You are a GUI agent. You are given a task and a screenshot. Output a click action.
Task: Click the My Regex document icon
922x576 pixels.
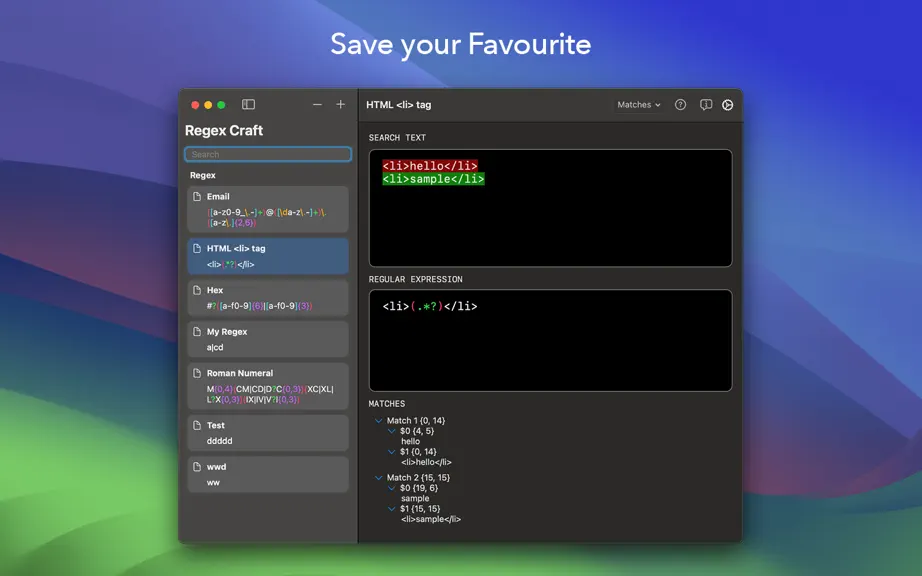(197, 332)
